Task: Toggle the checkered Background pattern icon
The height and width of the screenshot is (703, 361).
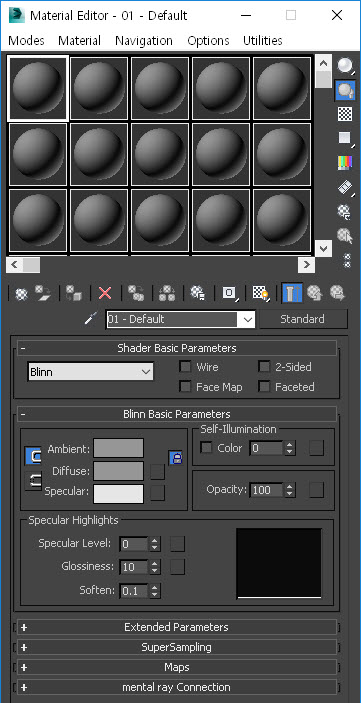Action: (345, 114)
